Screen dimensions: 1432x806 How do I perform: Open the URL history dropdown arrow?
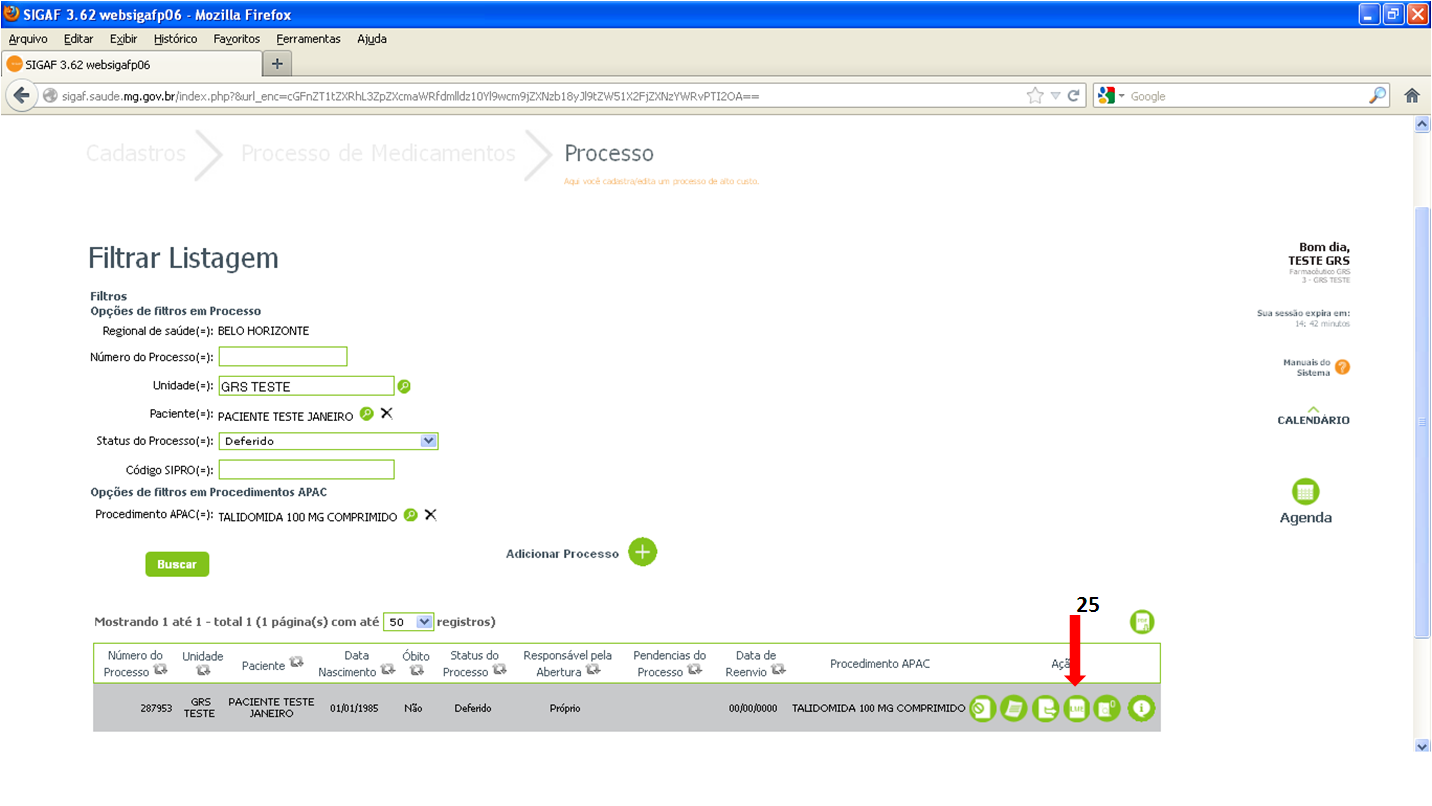(x=1056, y=96)
